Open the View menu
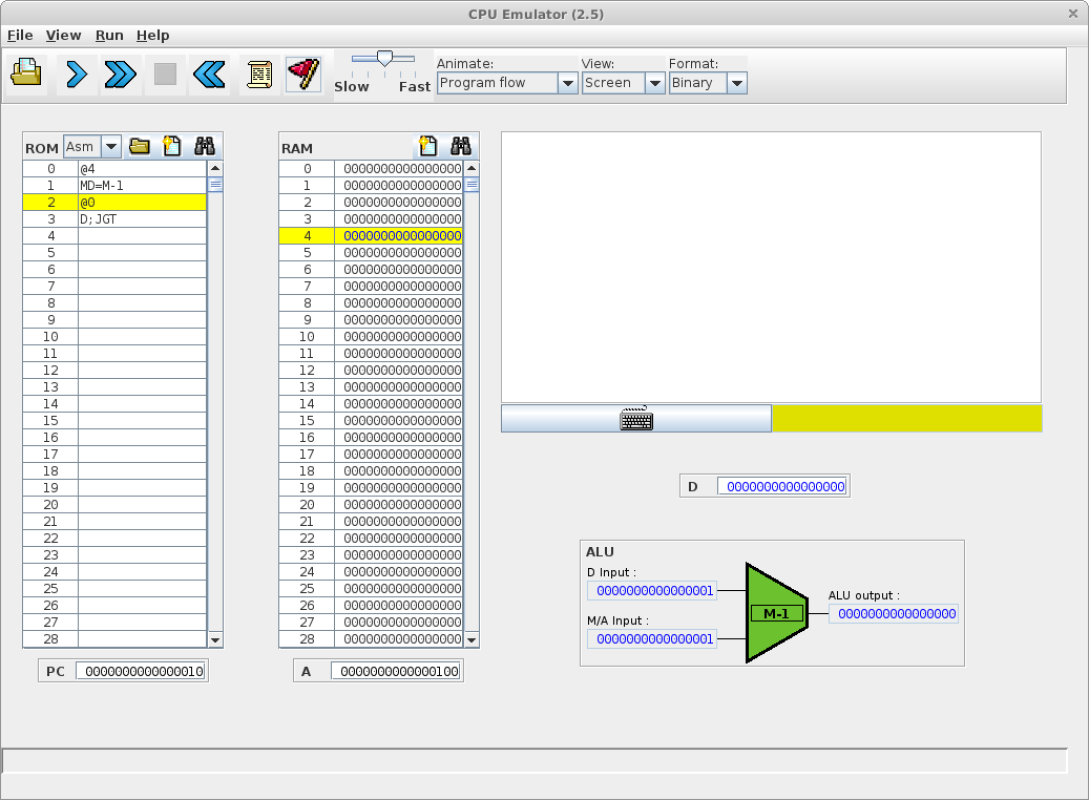This screenshot has width=1089, height=800. tap(63, 35)
